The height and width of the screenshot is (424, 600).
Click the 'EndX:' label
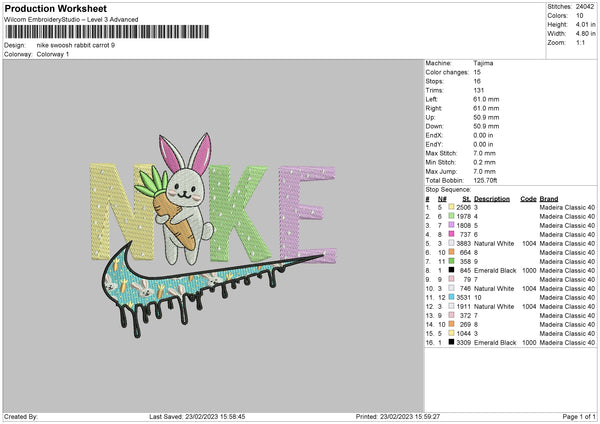pyautogui.click(x=434, y=135)
